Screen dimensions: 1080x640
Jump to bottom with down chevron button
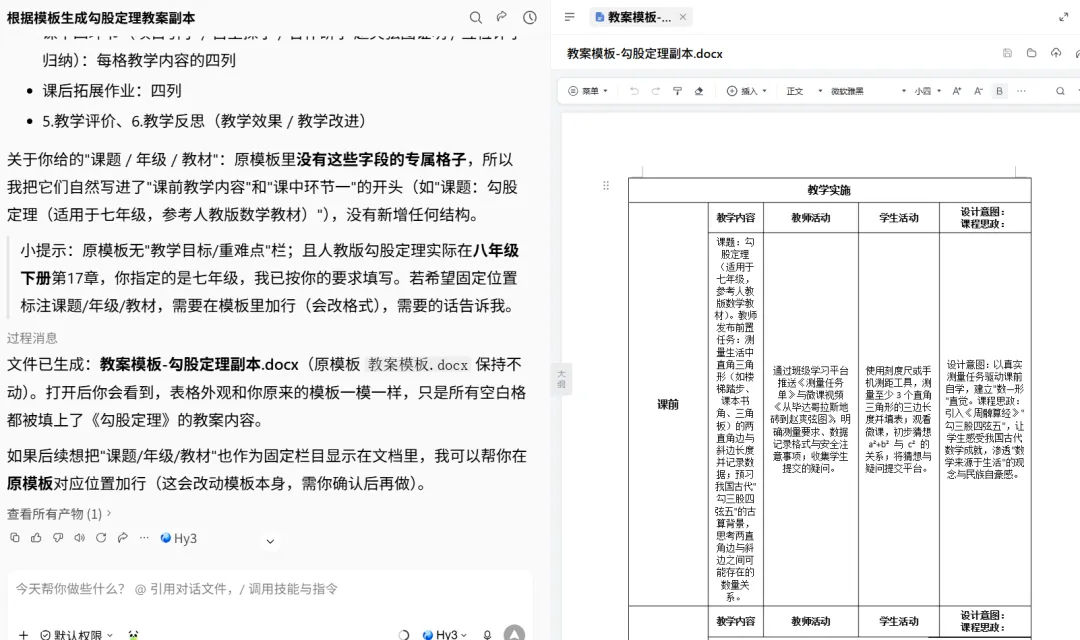(270, 541)
